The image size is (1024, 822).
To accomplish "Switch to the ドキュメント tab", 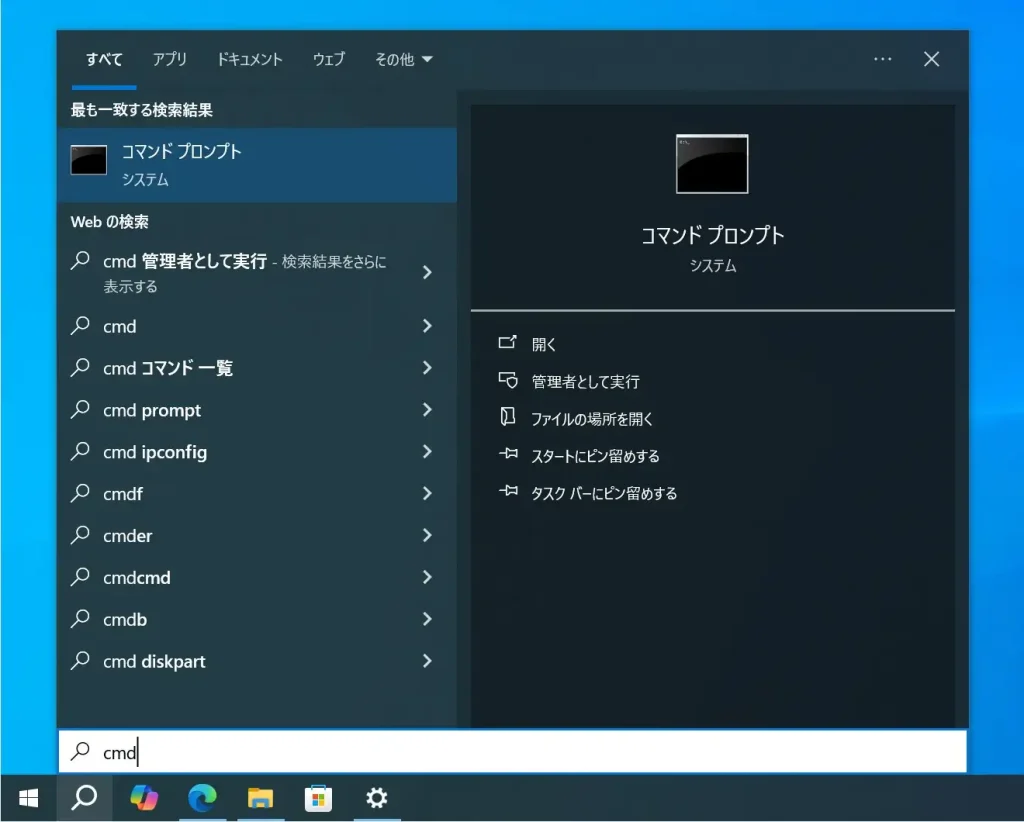I will point(249,59).
